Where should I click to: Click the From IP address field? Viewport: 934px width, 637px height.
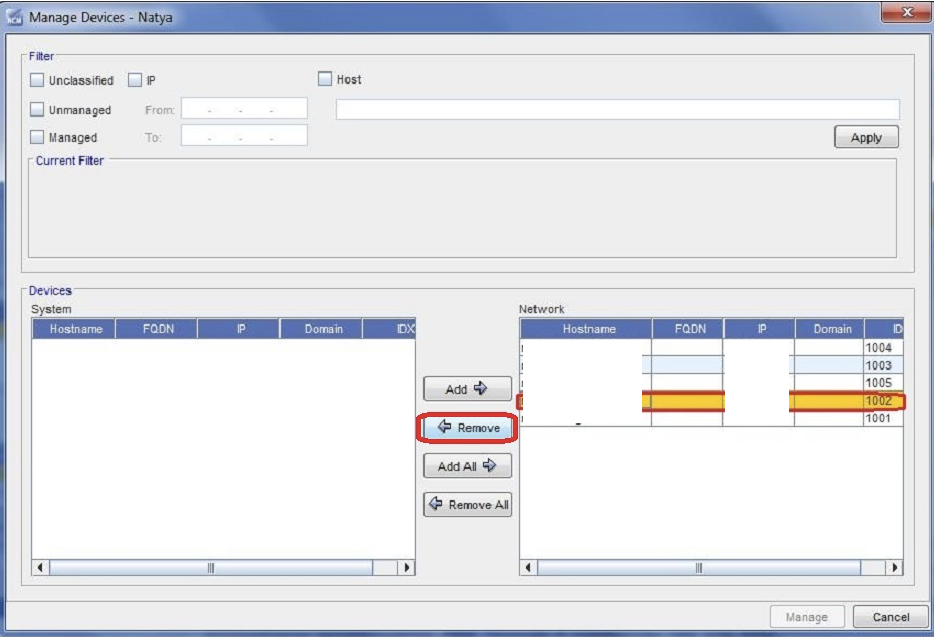[244, 109]
